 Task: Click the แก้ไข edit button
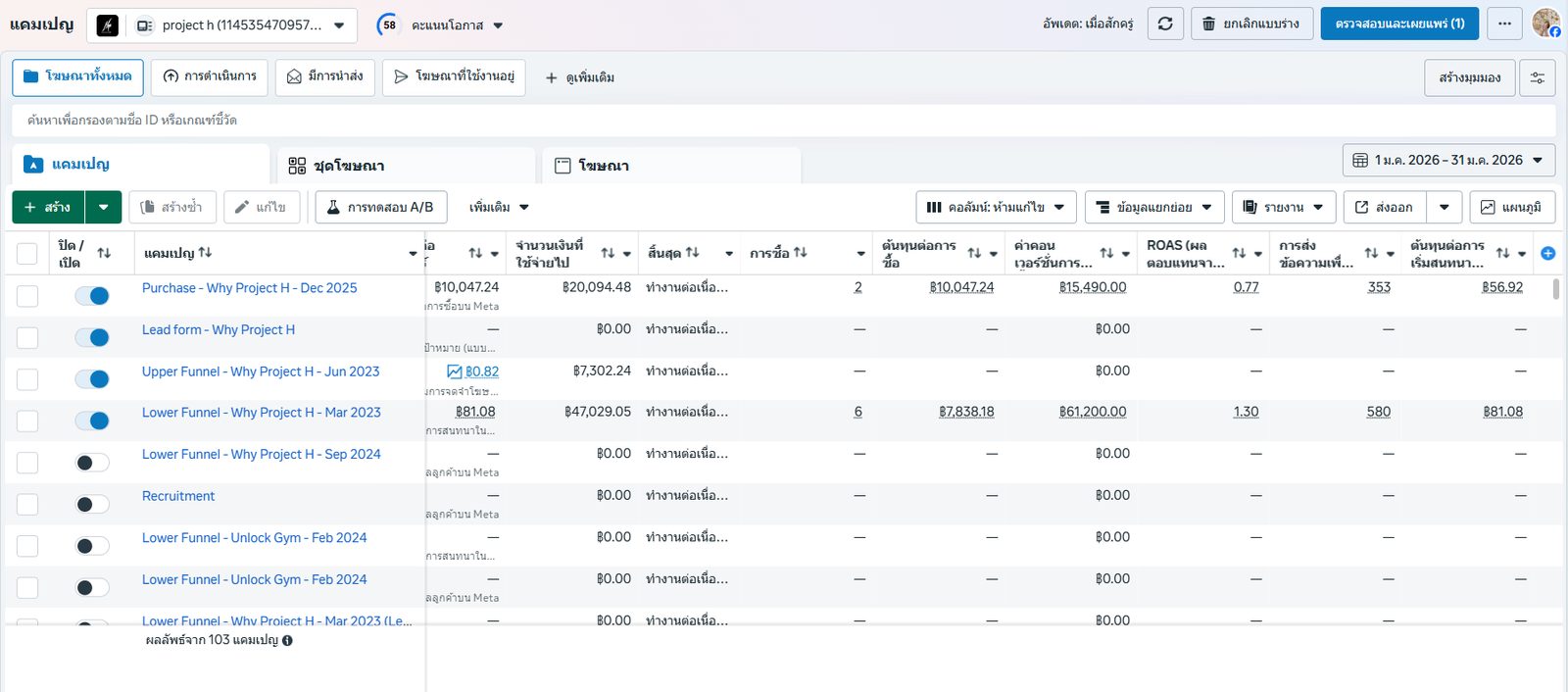[x=262, y=207]
